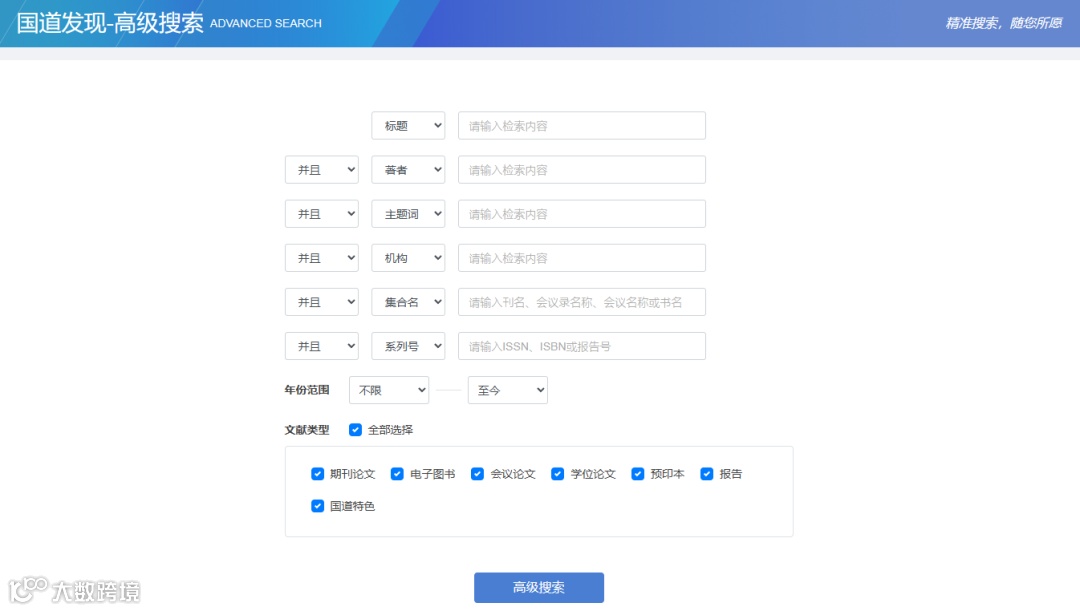Open the 并且 operator dropdown beside 系列号
The image size is (1080, 611).
pyautogui.click(x=322, y=346)
